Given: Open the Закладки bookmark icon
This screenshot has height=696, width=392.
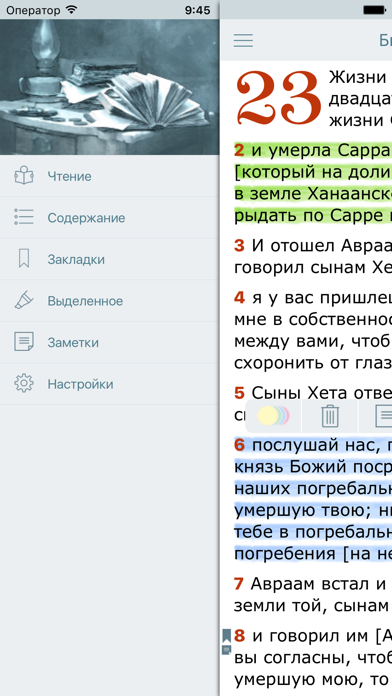Looking at the screenshot, I should point(24,259).
